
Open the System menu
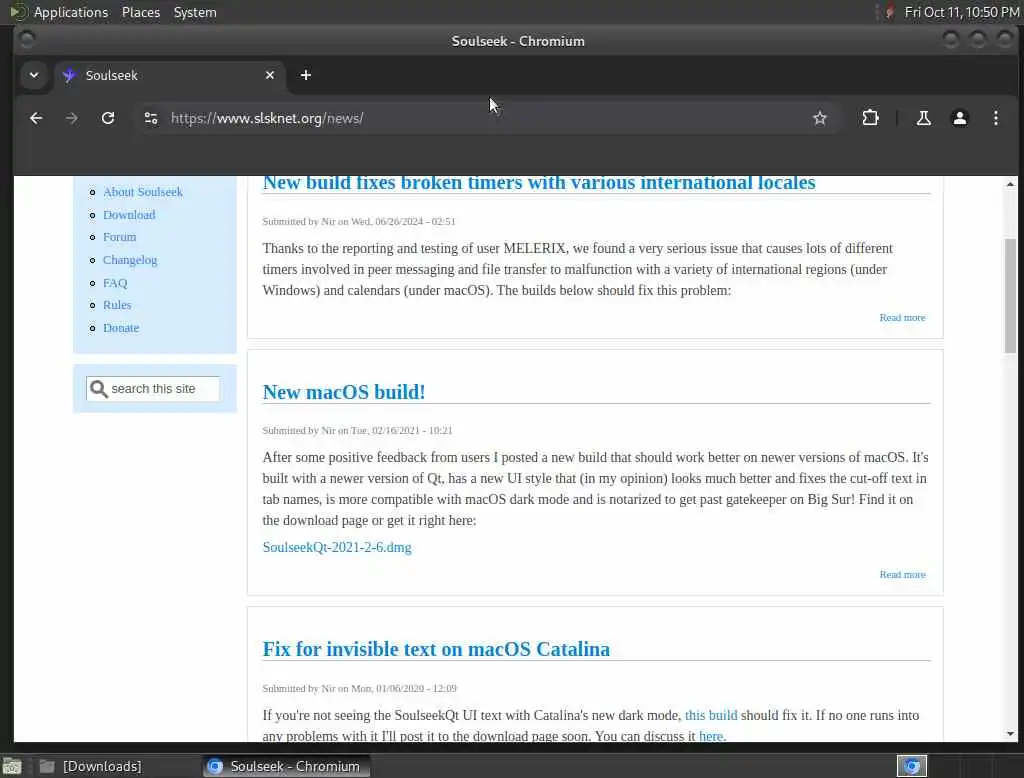(x=195, y=12)
